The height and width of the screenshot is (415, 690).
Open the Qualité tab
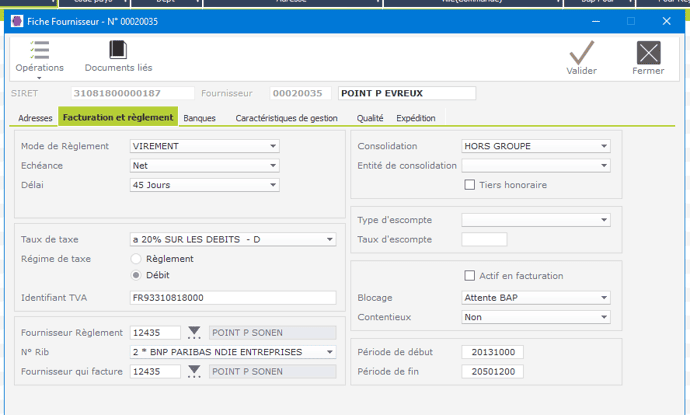pos(370,118)
